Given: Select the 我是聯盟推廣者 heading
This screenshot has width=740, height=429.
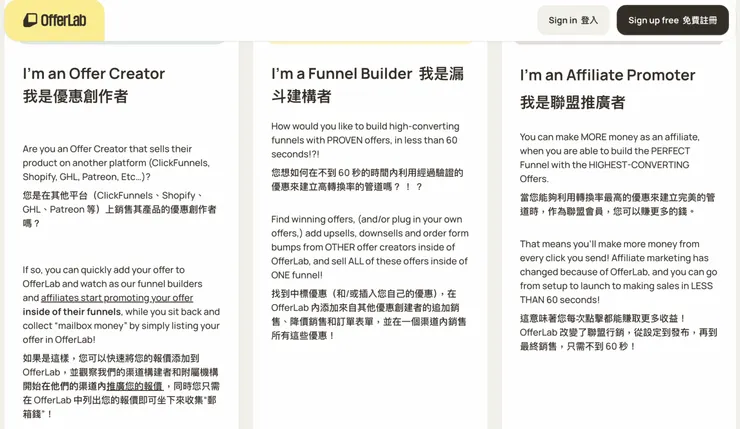Looking at the screenshot, I should point(572,102).
